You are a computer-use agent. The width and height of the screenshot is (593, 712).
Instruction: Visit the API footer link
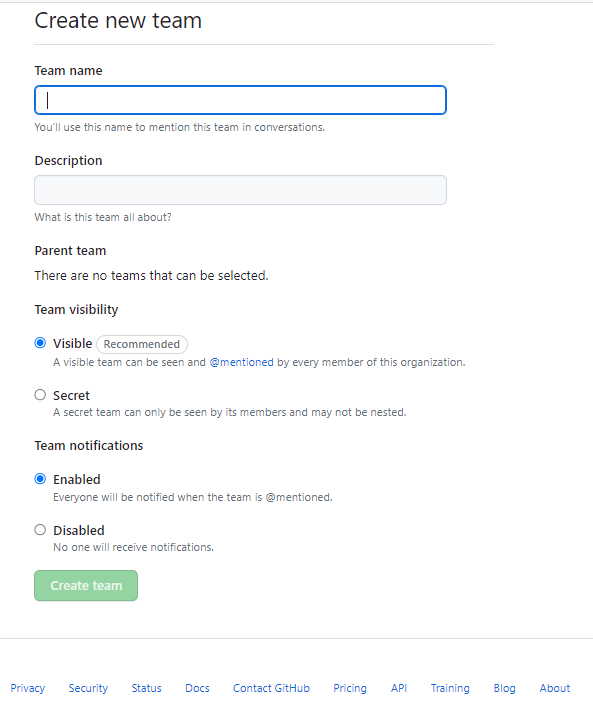(x=399, y=688)
